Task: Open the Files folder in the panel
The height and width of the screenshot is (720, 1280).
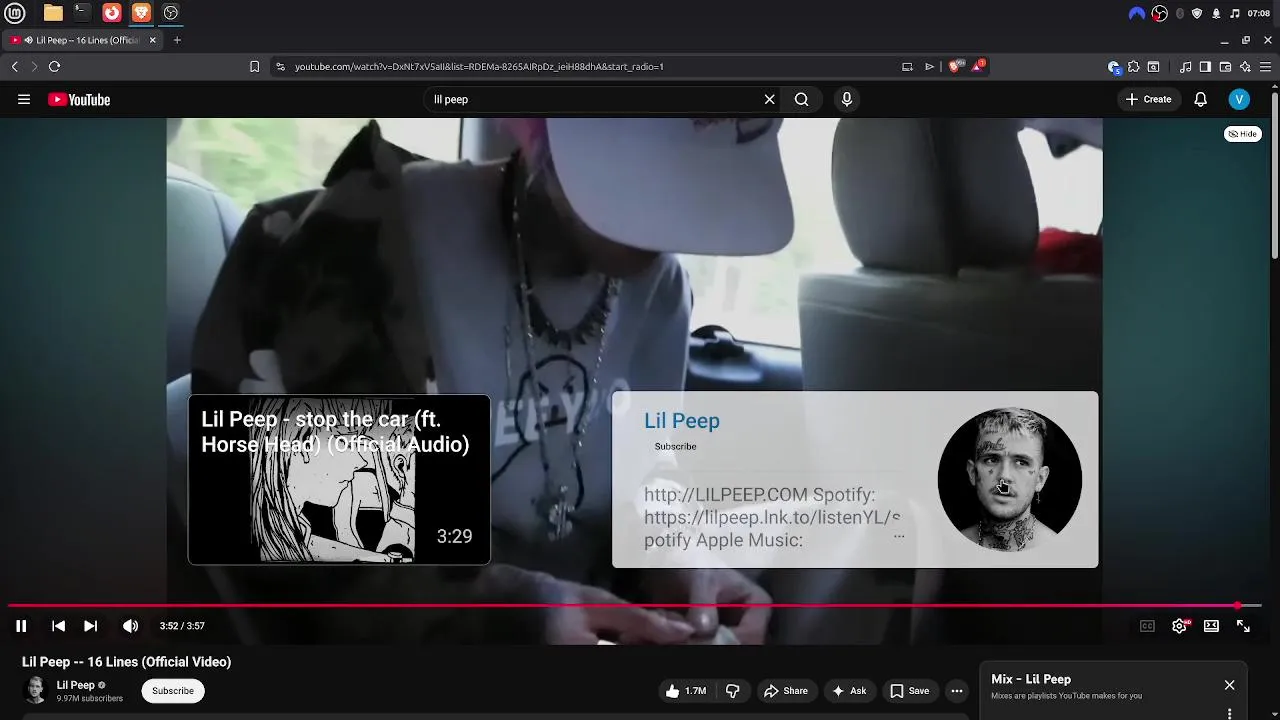Action: point(53,13)
